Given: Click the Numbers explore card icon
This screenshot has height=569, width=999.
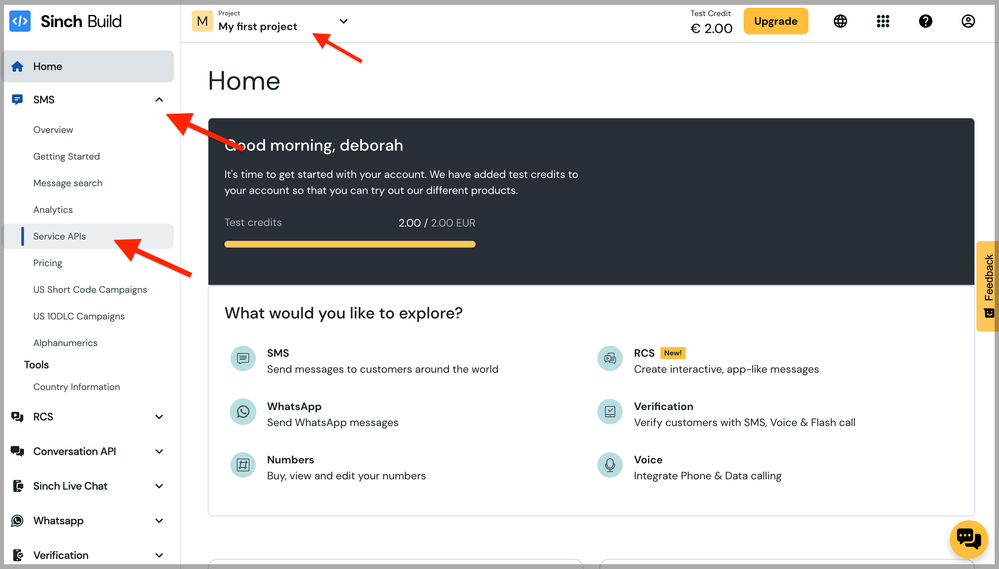Looking at the screenshot, I should pos(243,465).
